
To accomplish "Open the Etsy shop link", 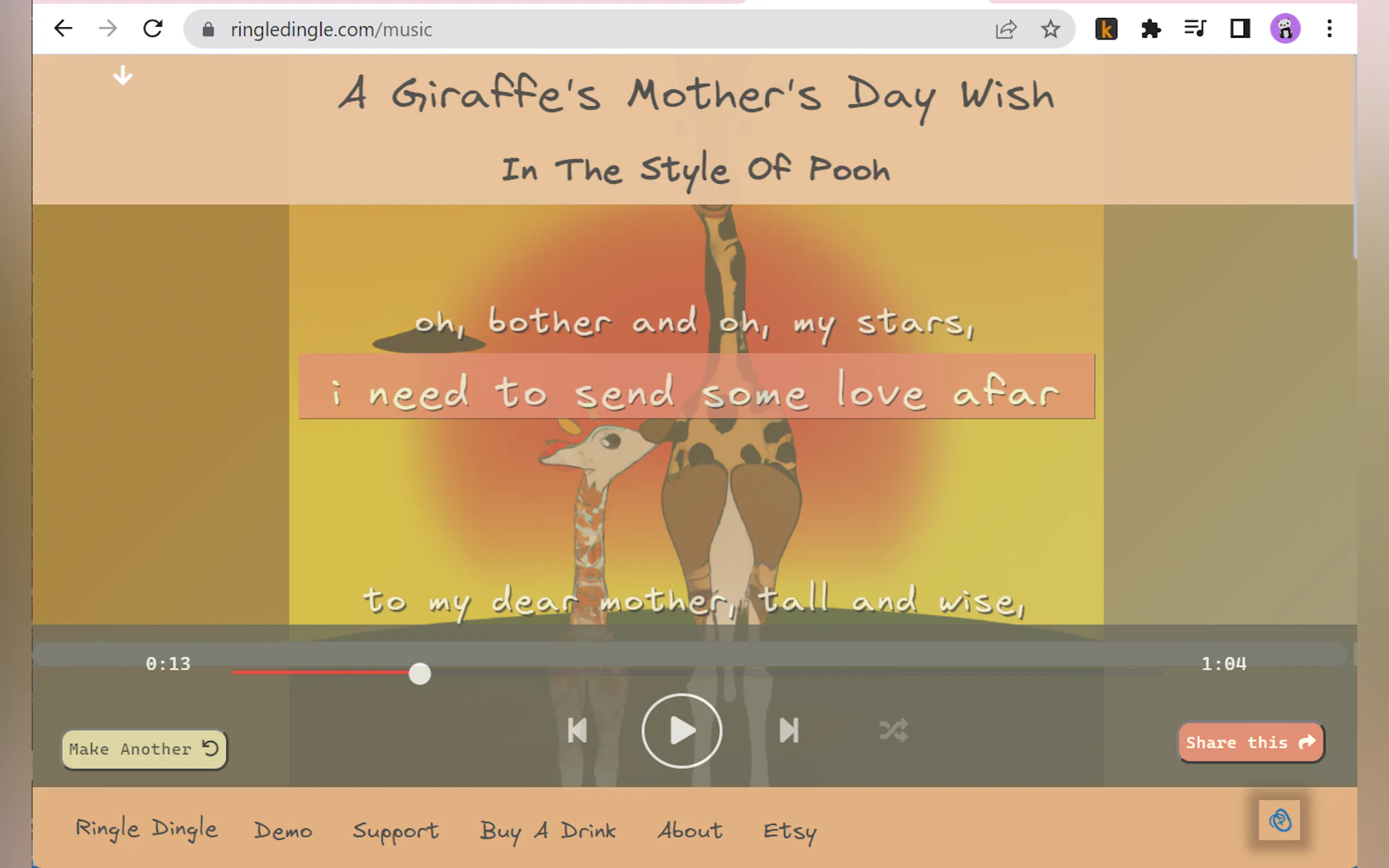I will tap(790, 831).
